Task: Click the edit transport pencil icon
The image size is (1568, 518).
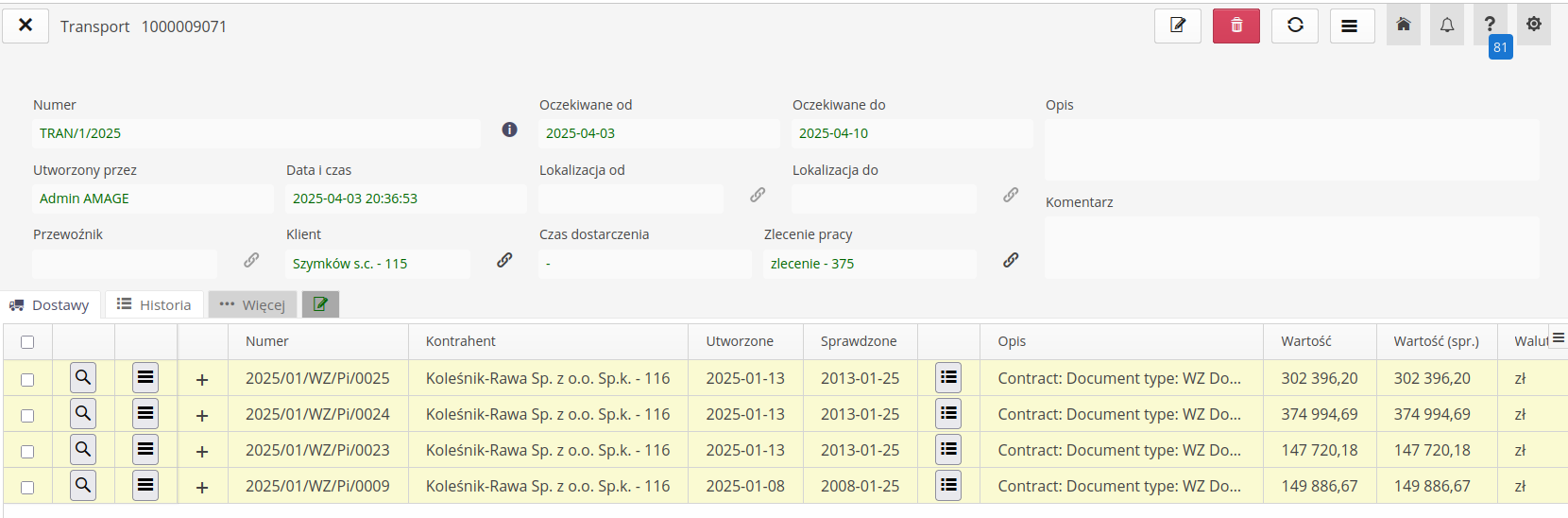Action: pyautogui.click(x=1177, y=26)
